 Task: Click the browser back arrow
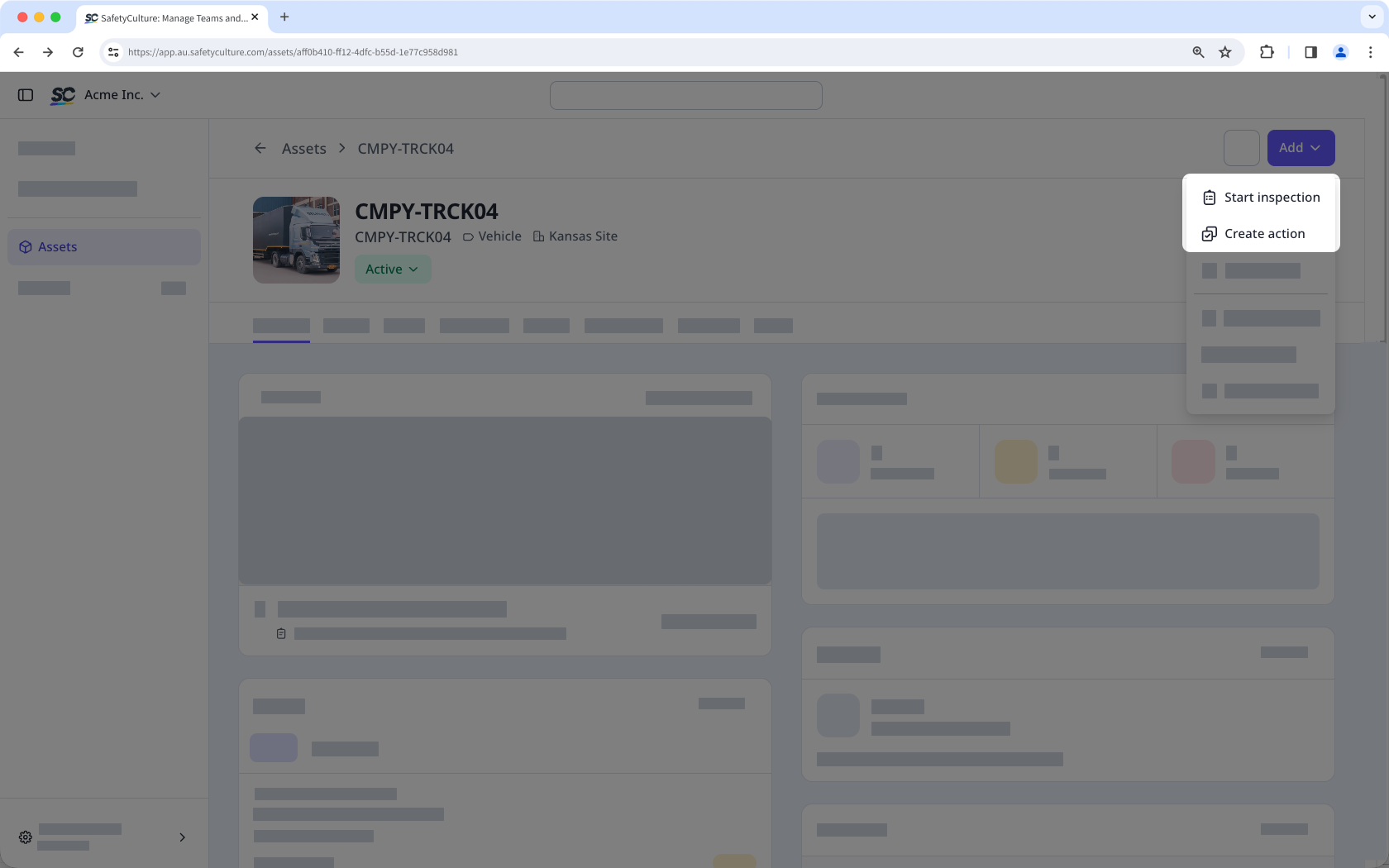coord(18,52)
